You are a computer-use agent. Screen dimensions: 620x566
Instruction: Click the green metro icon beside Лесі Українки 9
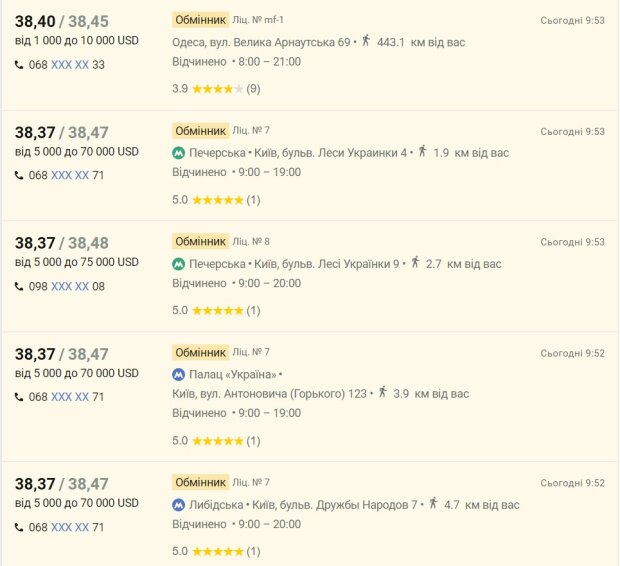[178, 264]
